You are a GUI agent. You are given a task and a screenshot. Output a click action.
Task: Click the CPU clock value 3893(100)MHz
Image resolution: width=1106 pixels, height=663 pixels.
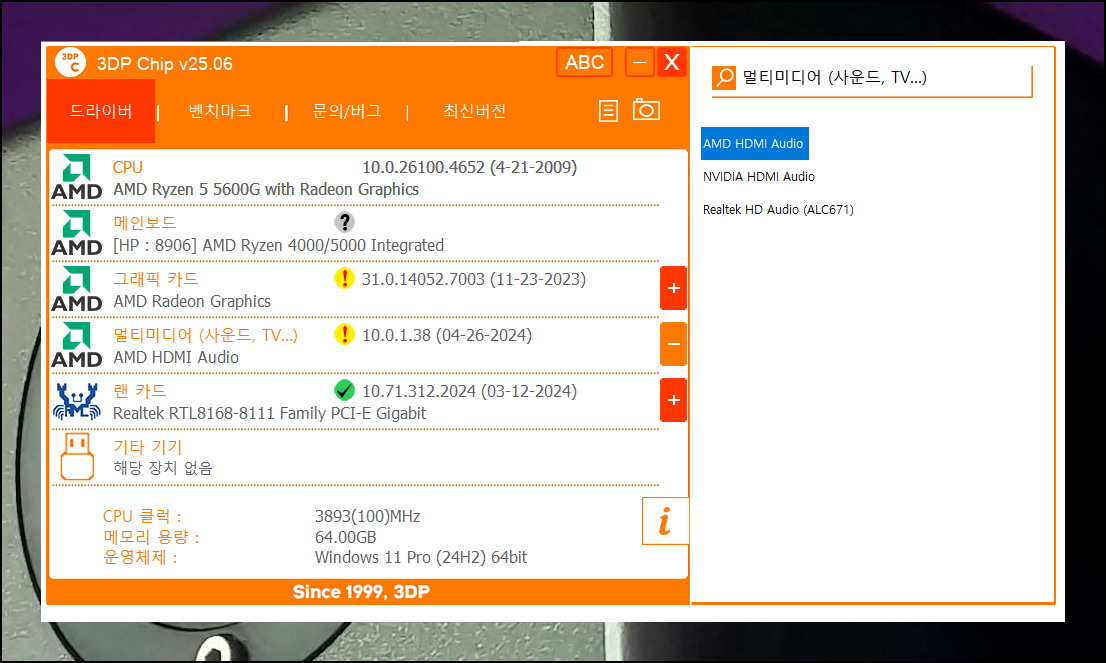(x=367, y=516)
